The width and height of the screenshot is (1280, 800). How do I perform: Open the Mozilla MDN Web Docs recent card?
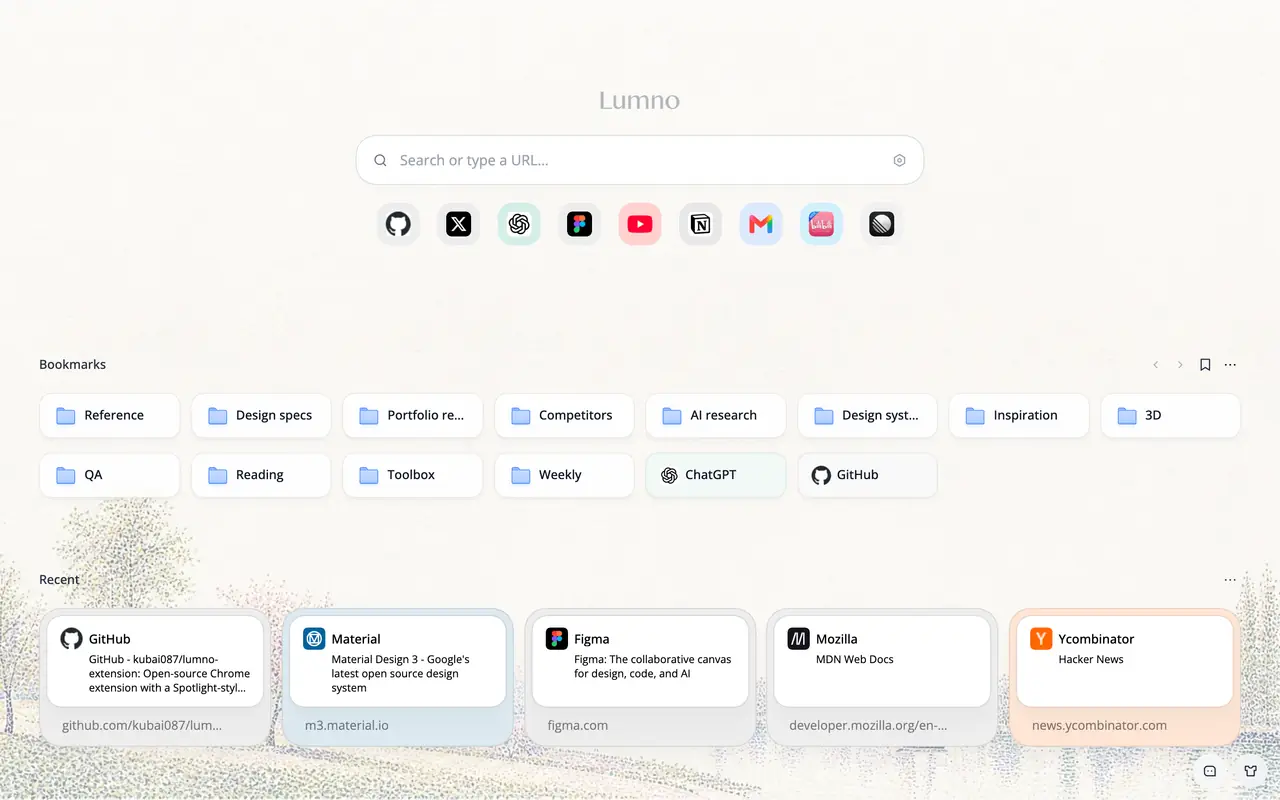(x=882, y=677)
